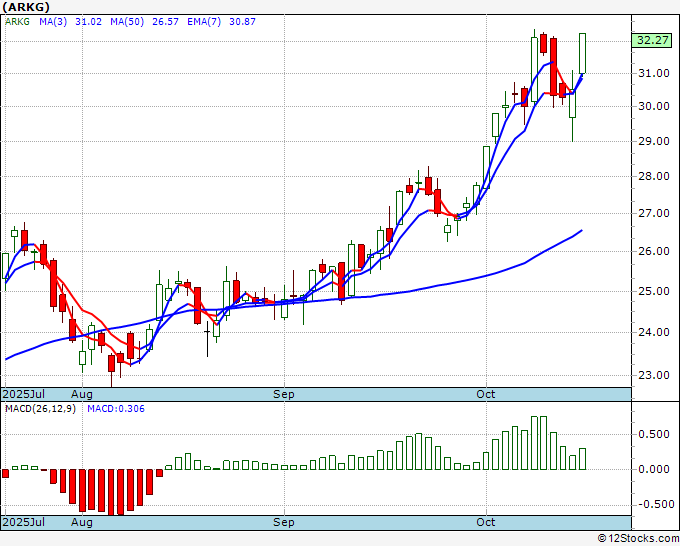Screen dimensions: 680x546
Task: Click Oct on the price chart date axis
Action: (486, 394)
